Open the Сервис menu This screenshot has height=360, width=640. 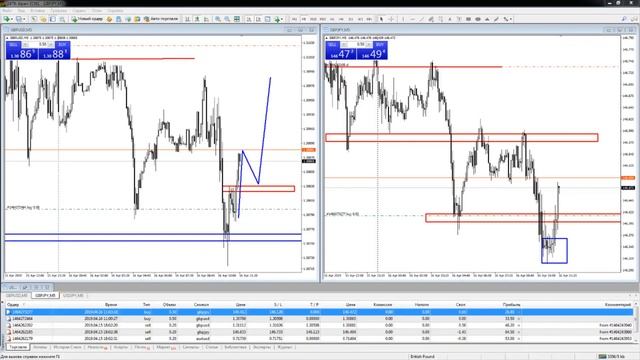coord(79,11)
